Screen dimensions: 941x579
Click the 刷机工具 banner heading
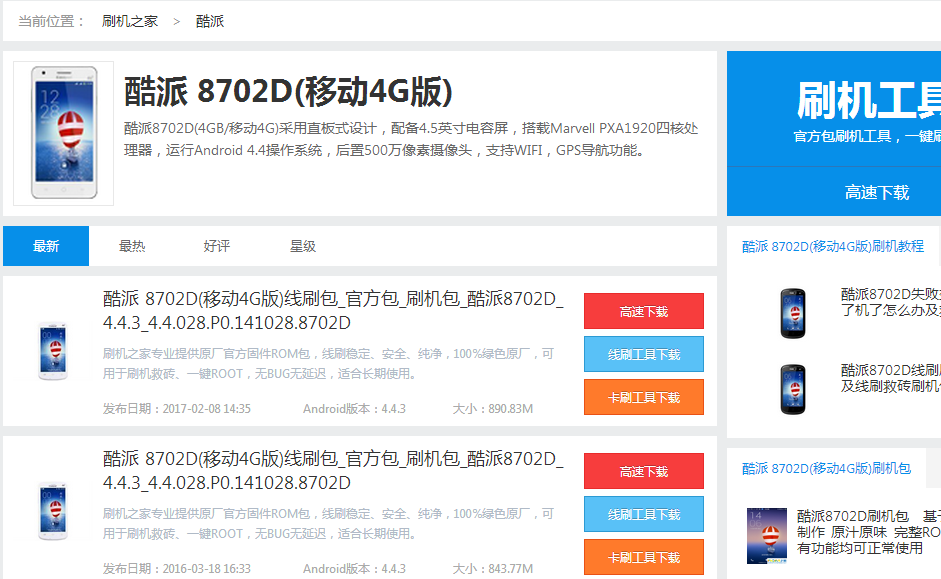click(869, 101)
